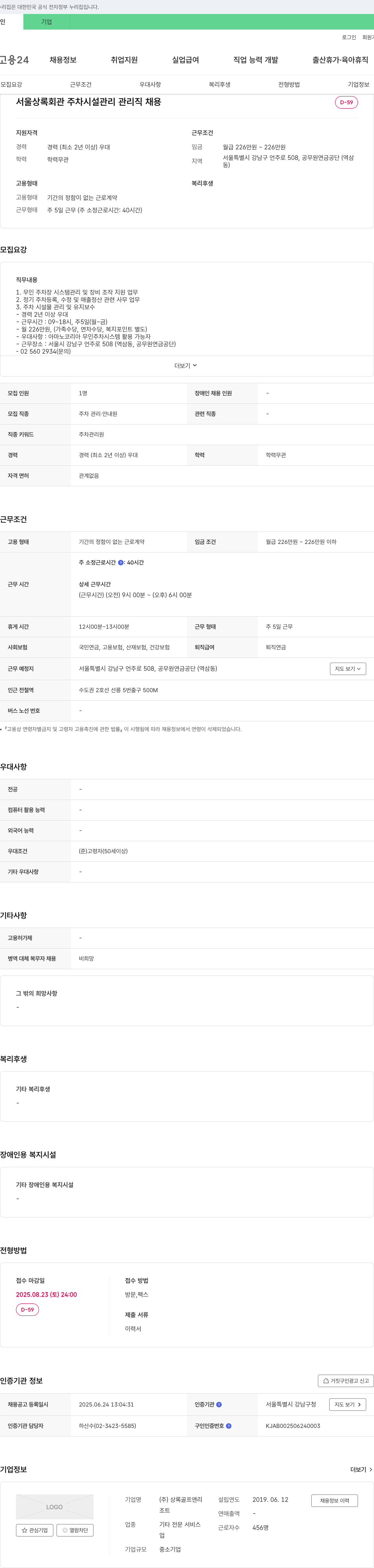The image size is (374, 1568).
Task: Open 지도 보기 for 근무 예정지
Action: pos(348,668)
